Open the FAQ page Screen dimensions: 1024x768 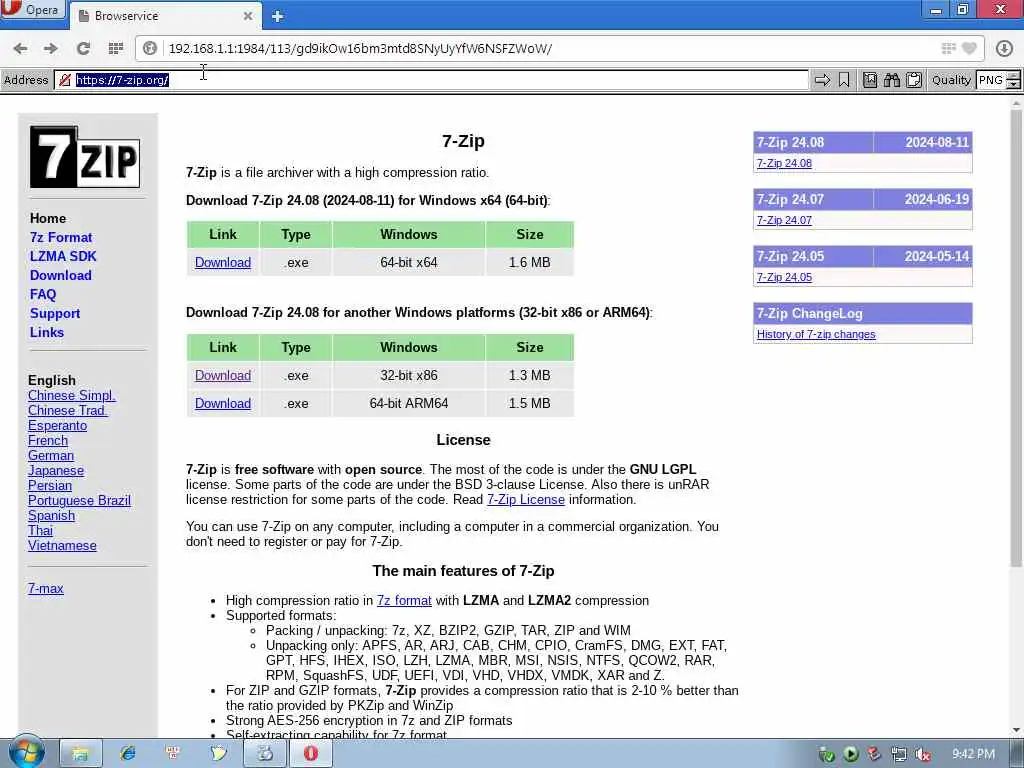(42, 294)
